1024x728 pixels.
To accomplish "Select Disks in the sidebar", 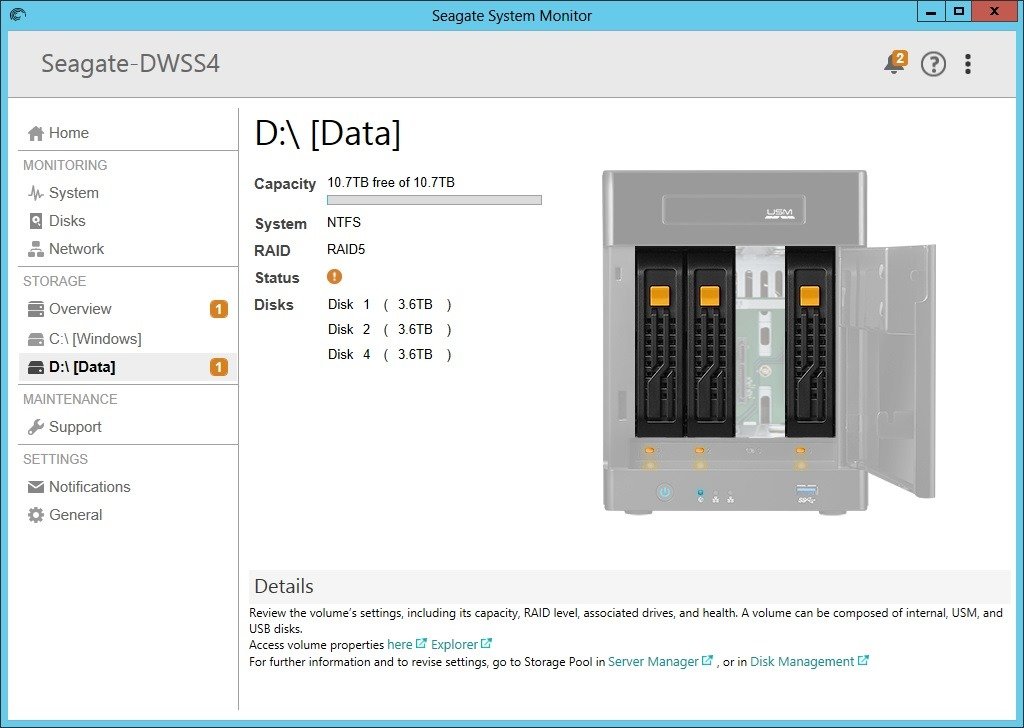I will click(x=67, y=221).
